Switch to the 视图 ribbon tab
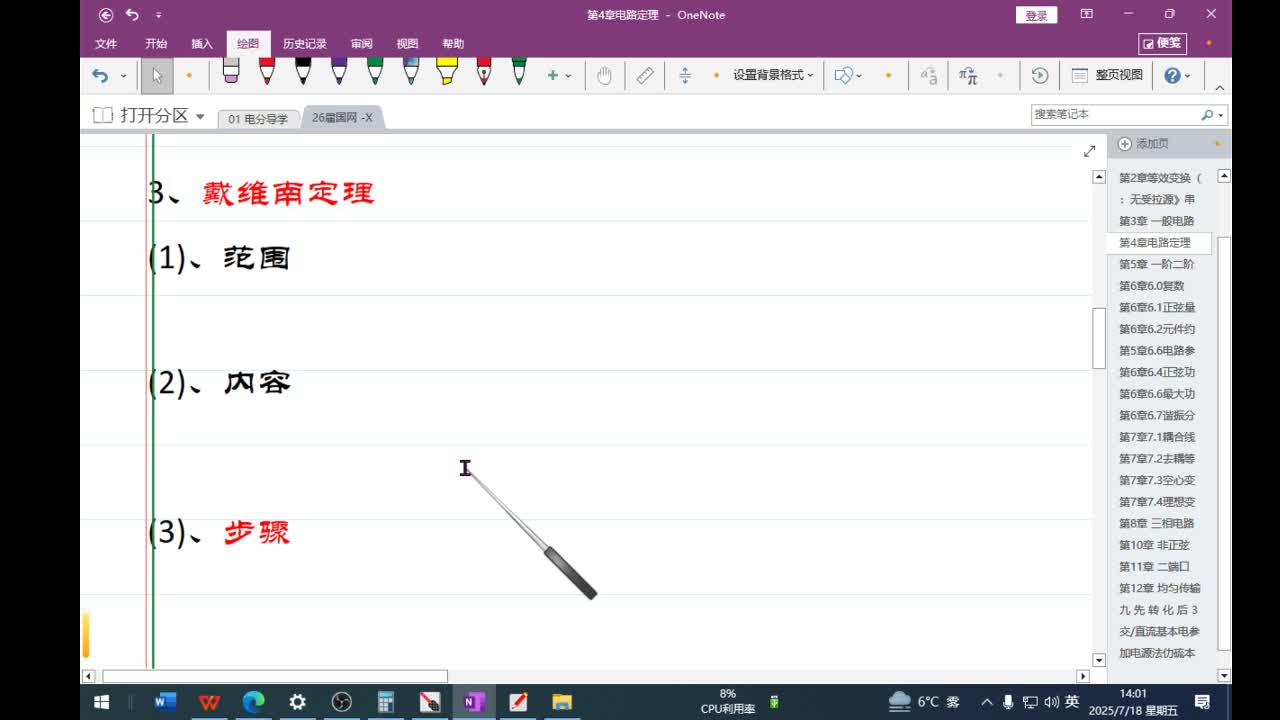Image resolution: width=1280 pixels, height=720 pixels. pyautogui.click(x=407, y=44)
